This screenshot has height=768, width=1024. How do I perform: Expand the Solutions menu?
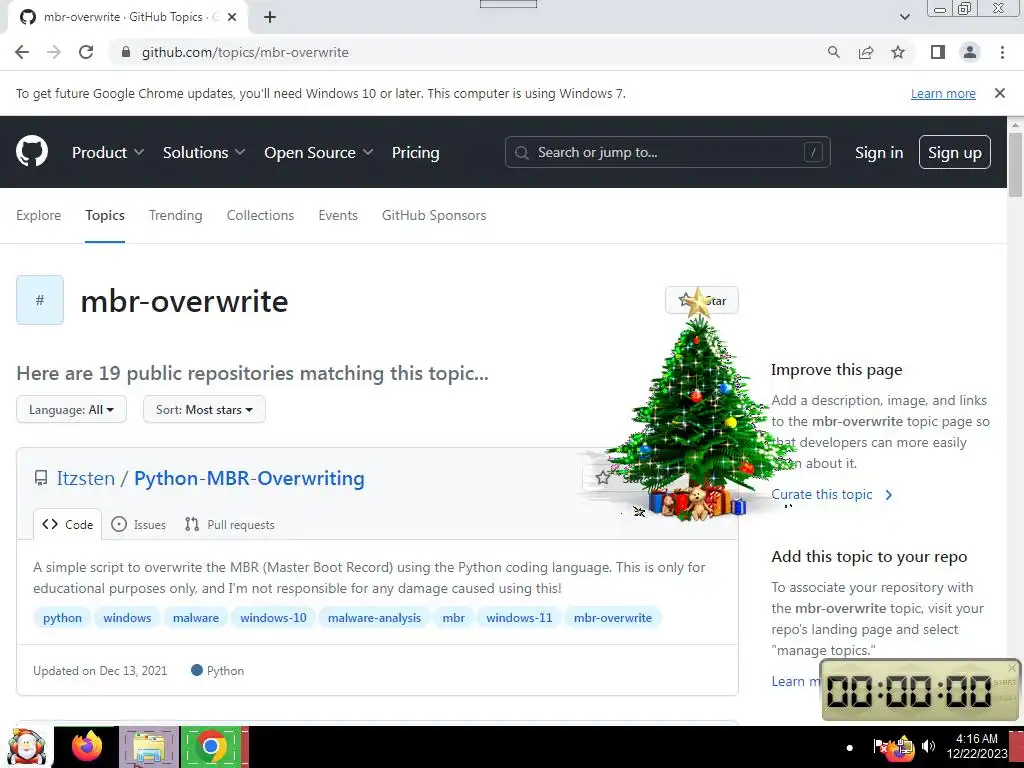(x=204, y=152)
